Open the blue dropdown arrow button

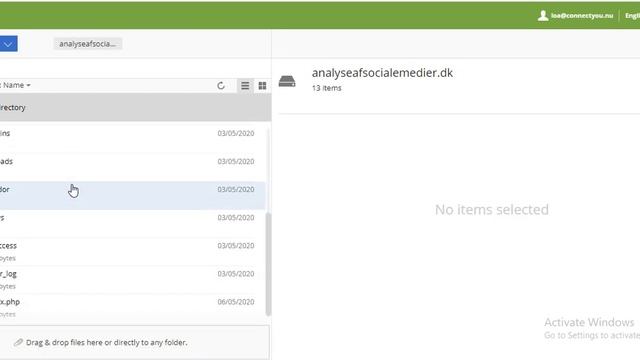tap(8, 44)
